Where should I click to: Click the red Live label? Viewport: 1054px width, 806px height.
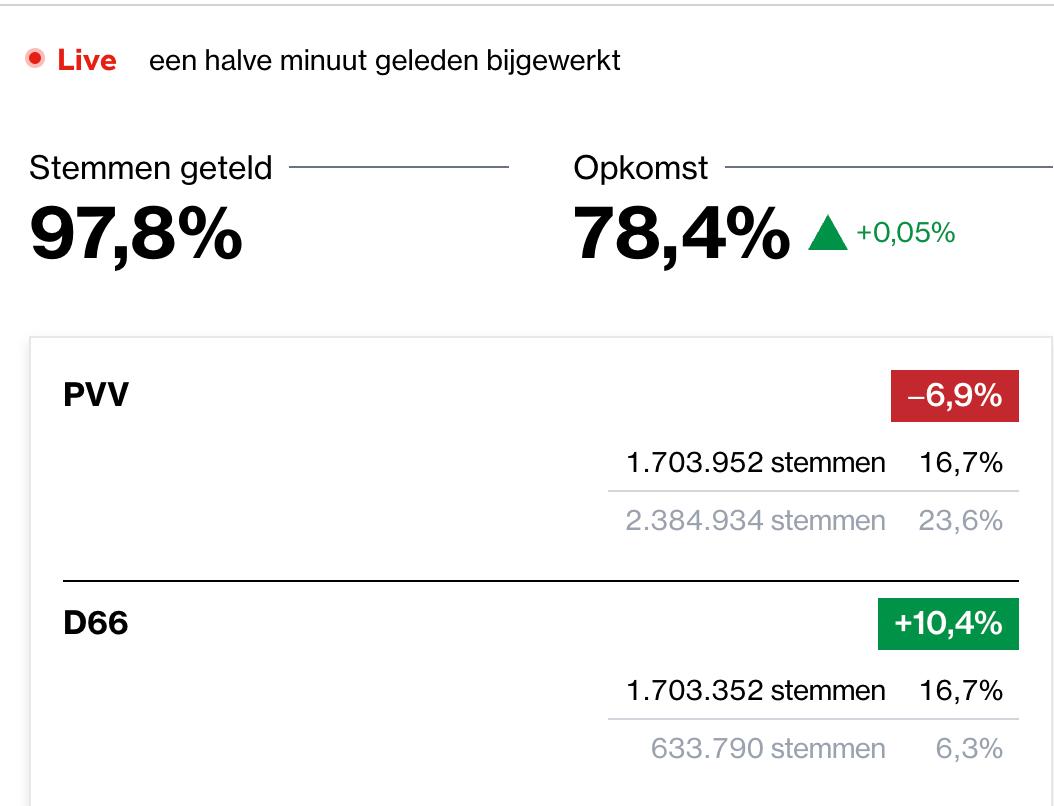click(87, 60)
